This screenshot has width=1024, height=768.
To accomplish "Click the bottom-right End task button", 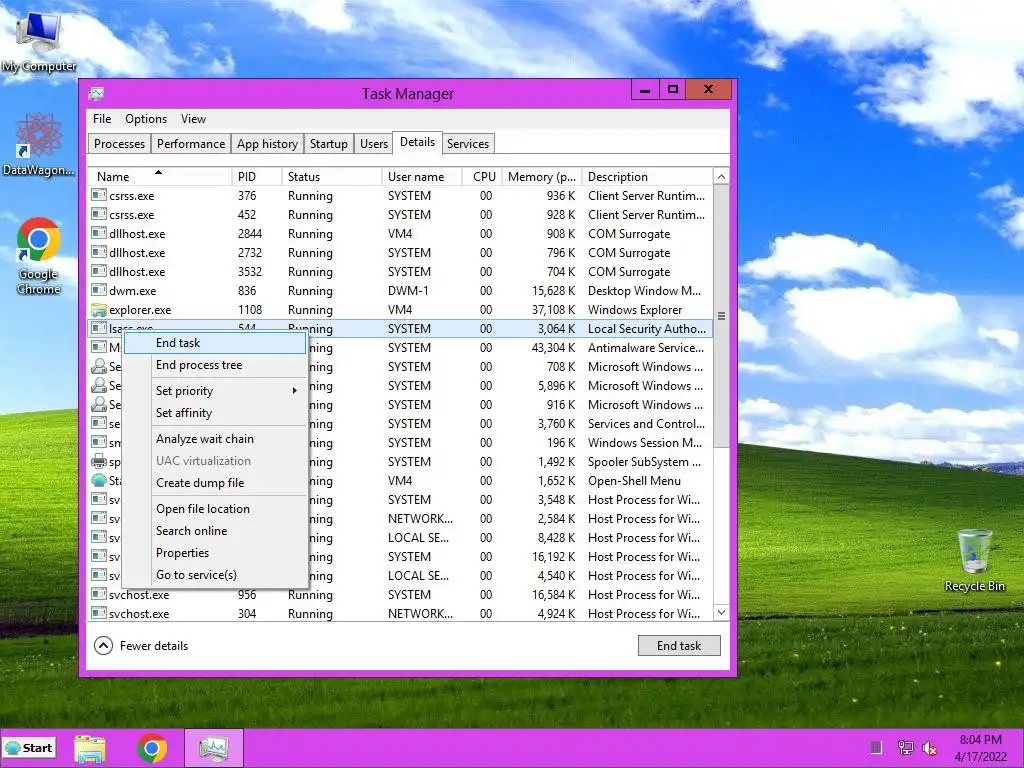I will [679, 645].
